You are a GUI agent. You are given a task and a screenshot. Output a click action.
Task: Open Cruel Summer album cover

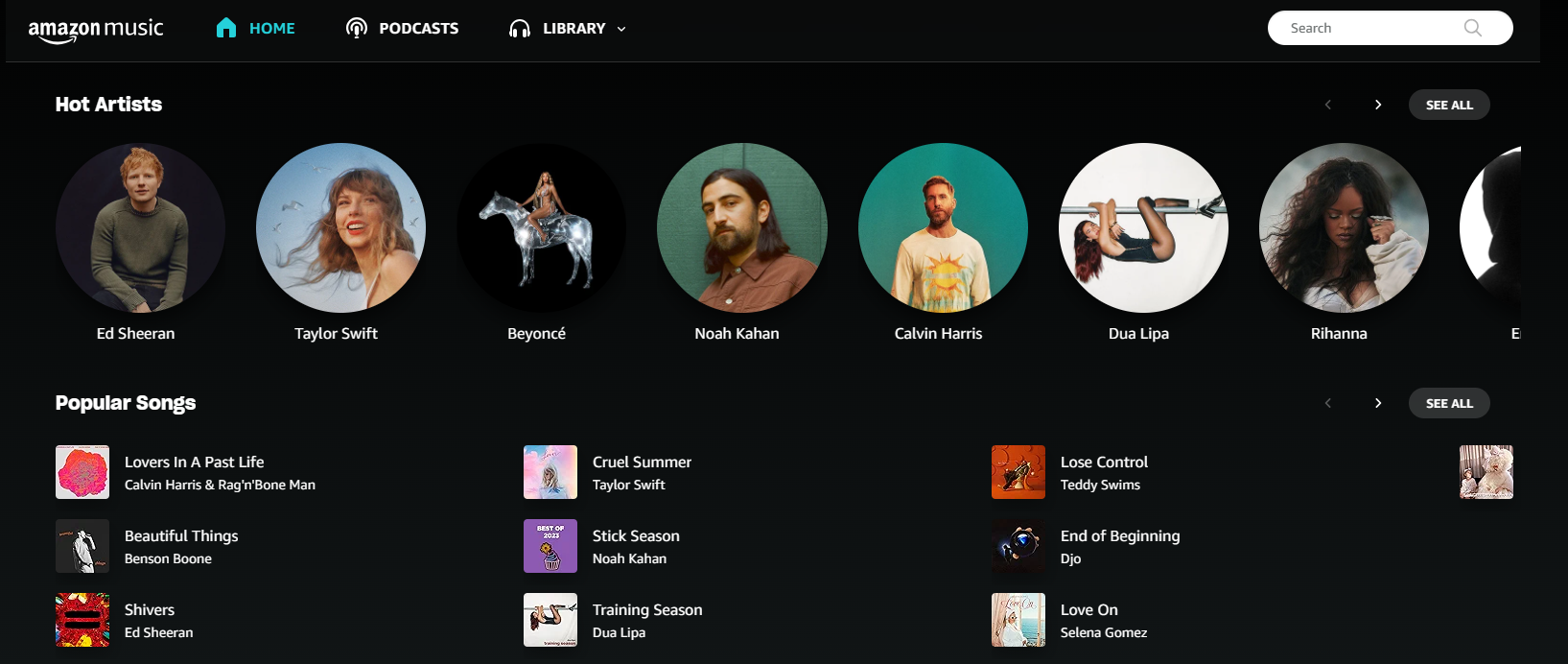pos(550,472)
